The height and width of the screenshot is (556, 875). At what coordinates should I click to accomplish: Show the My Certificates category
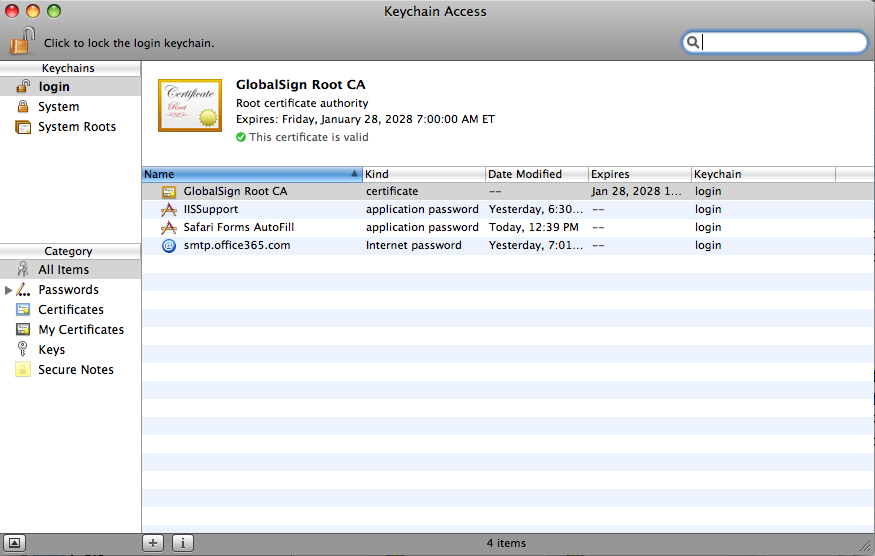pyautogui.click(x=70, y=330)
